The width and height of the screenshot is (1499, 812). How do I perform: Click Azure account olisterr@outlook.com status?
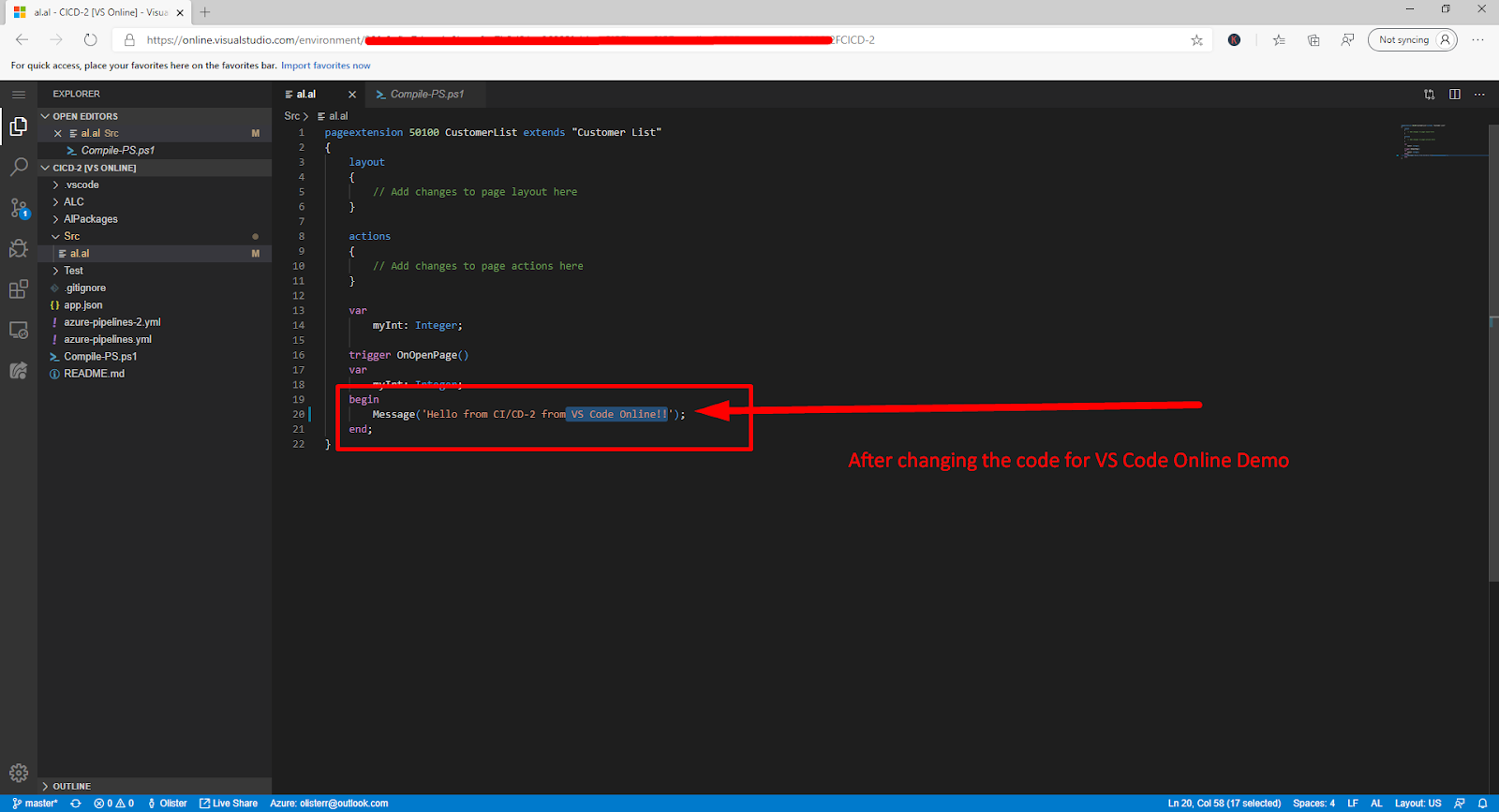click(x=329, y=804)
